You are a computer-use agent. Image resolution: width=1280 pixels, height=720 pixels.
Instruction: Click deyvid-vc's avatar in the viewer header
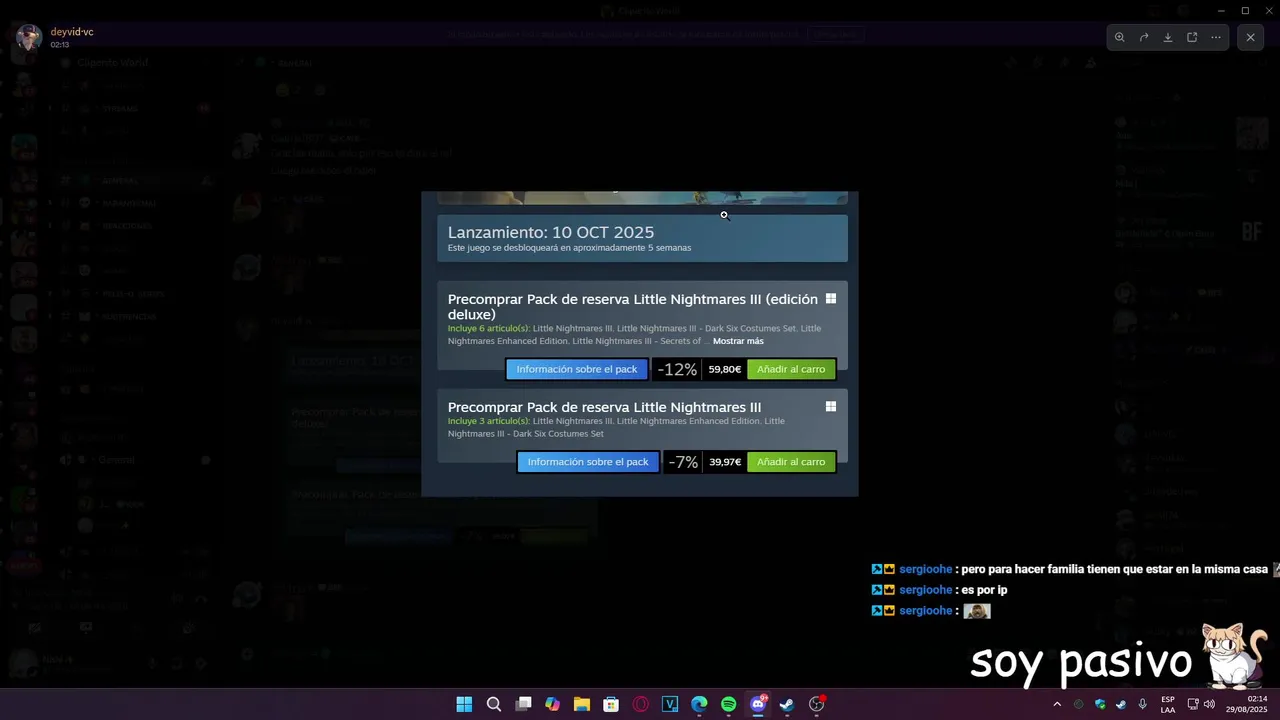[30, 38]
